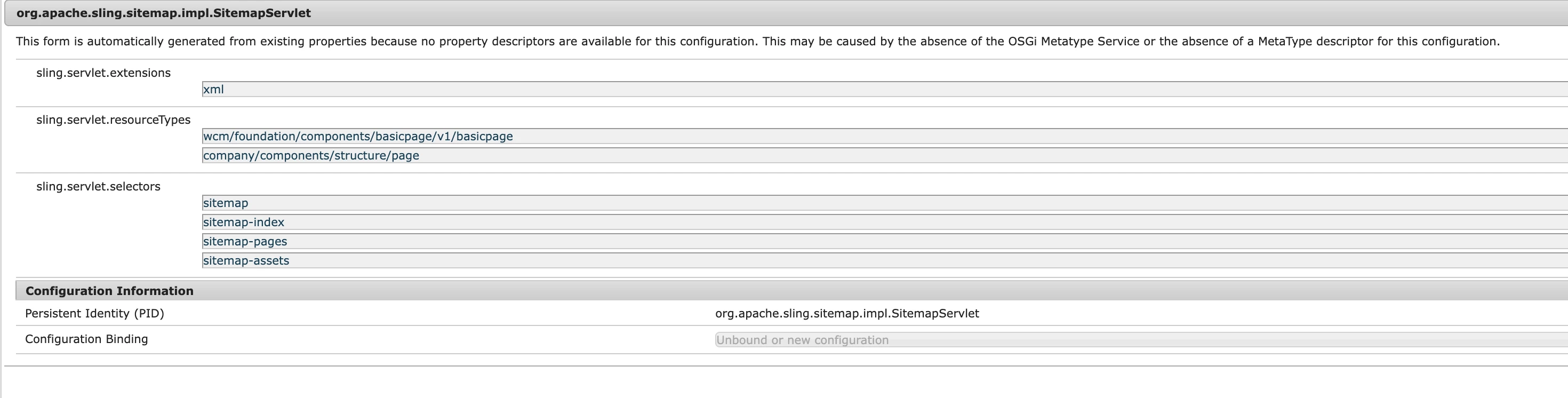Click the sling.servlet.selectors label
This screenshot has width=1568, height=398.
coord(98,187)
